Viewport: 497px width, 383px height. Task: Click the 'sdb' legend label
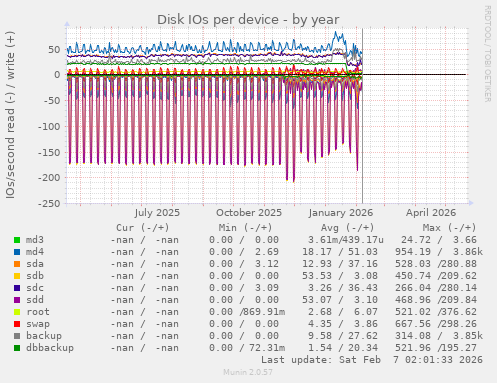[x=35, y=276]
